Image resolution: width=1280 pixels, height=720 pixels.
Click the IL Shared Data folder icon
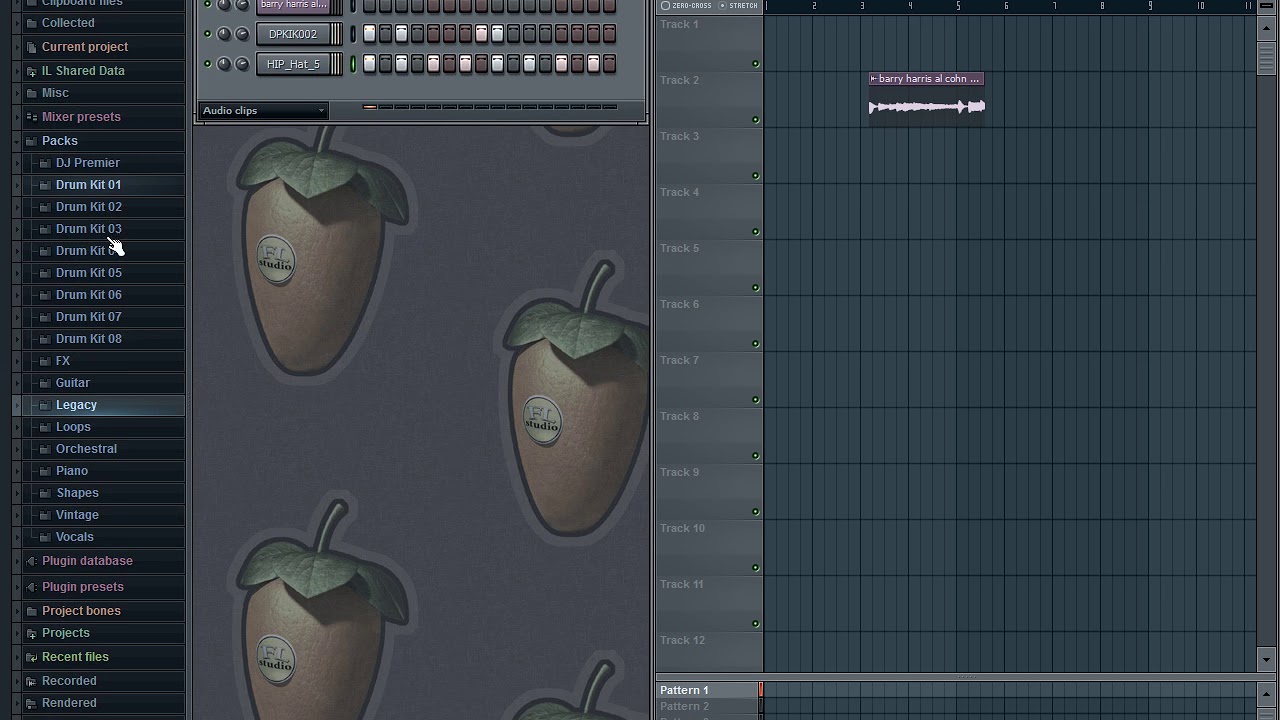click(x=31, y=71)
